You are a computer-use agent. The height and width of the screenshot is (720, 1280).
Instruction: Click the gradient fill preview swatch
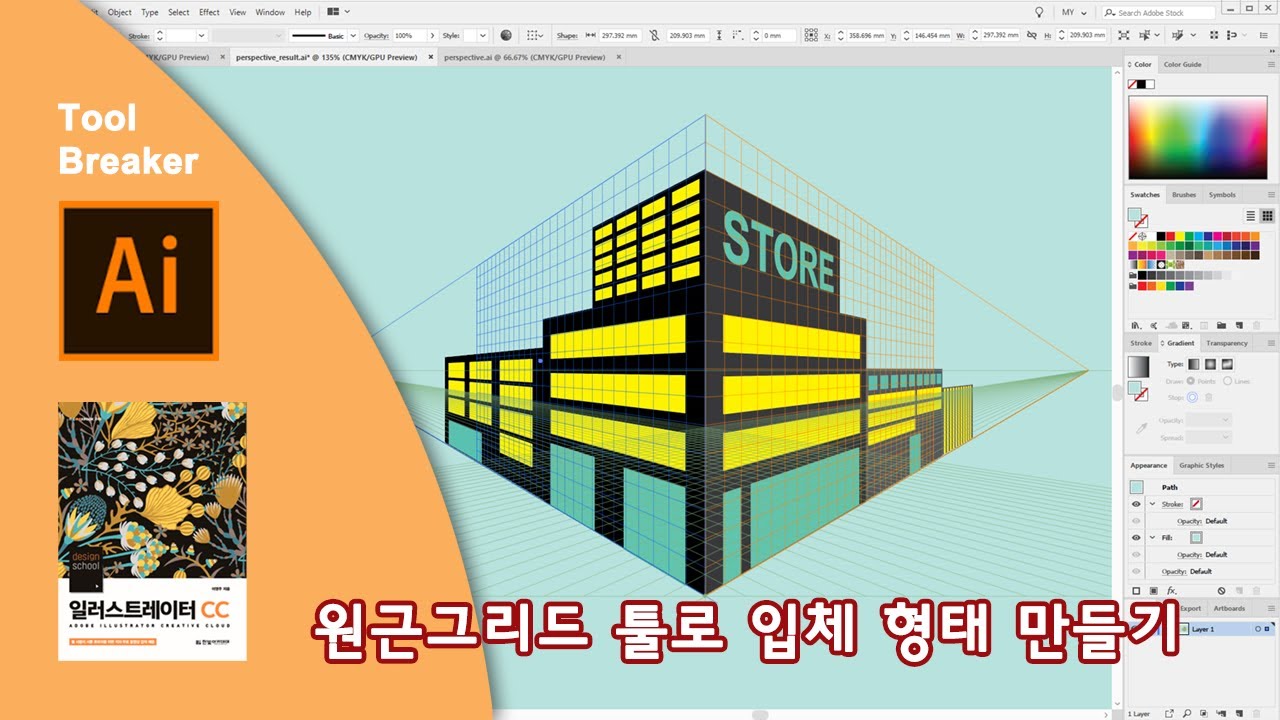[1138, 366]
